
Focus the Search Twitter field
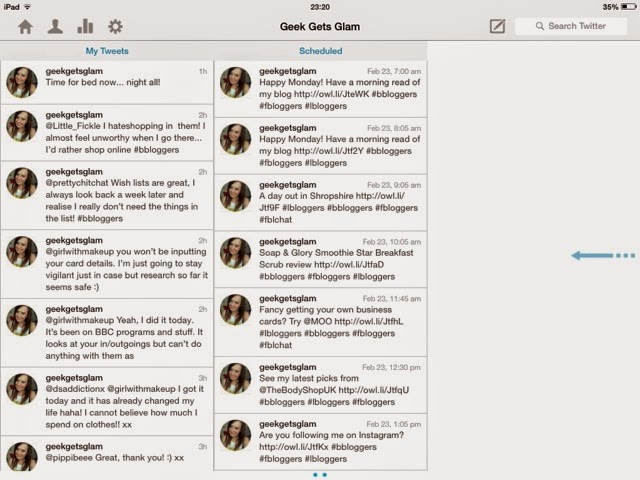click(x=571, y=26)
